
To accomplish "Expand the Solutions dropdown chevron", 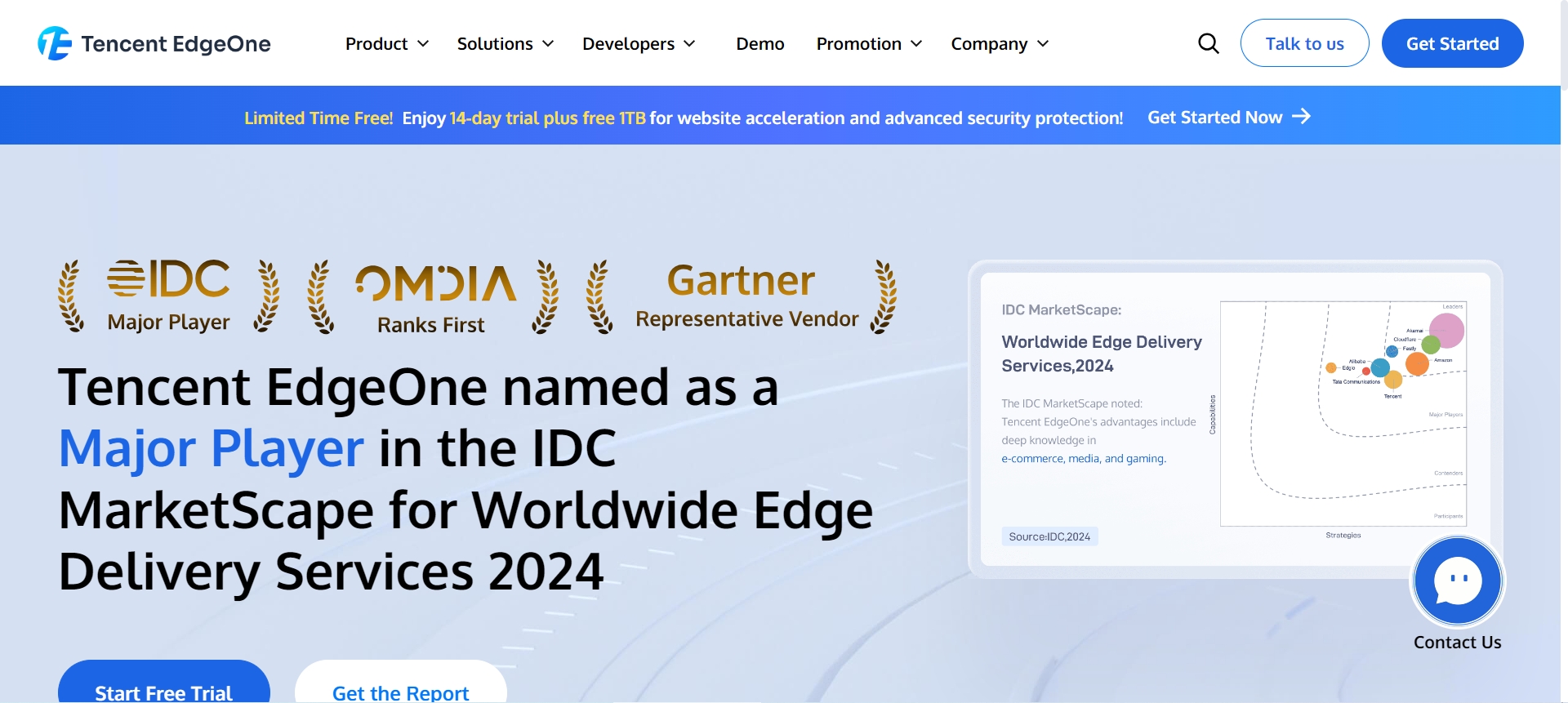I will [548, 44].
